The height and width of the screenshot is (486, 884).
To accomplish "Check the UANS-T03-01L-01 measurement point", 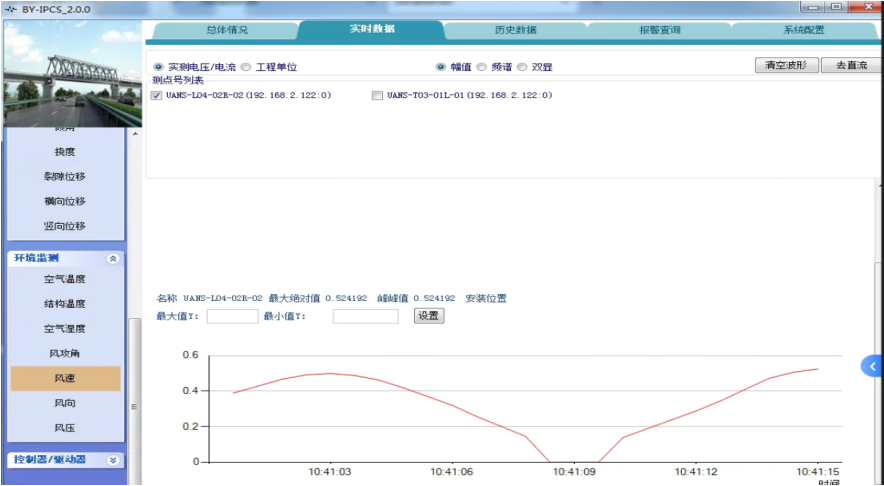I will (x=377, y=96).
